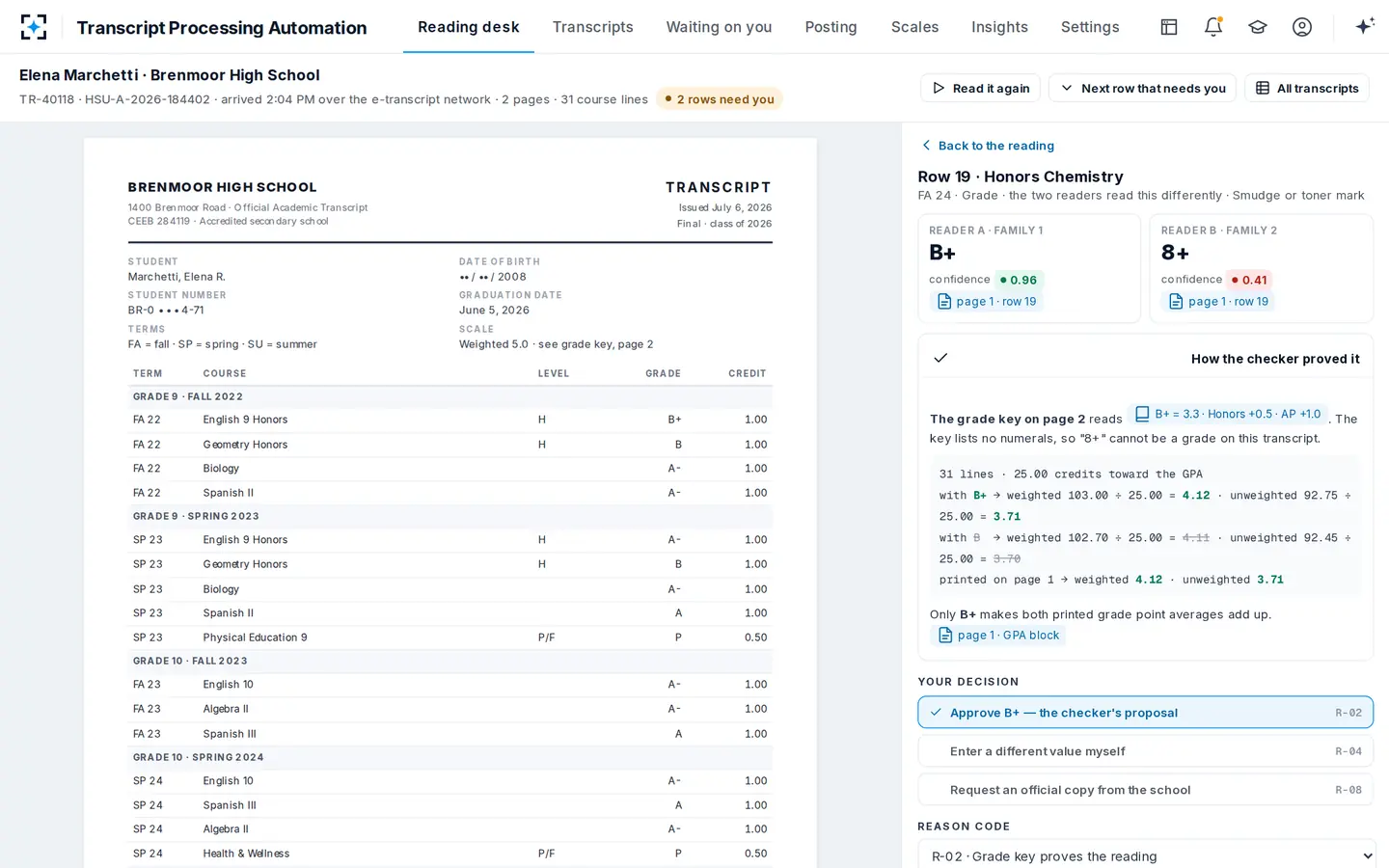
Task: Select Reader A B+ reading card
Action: click(1029, 268)
